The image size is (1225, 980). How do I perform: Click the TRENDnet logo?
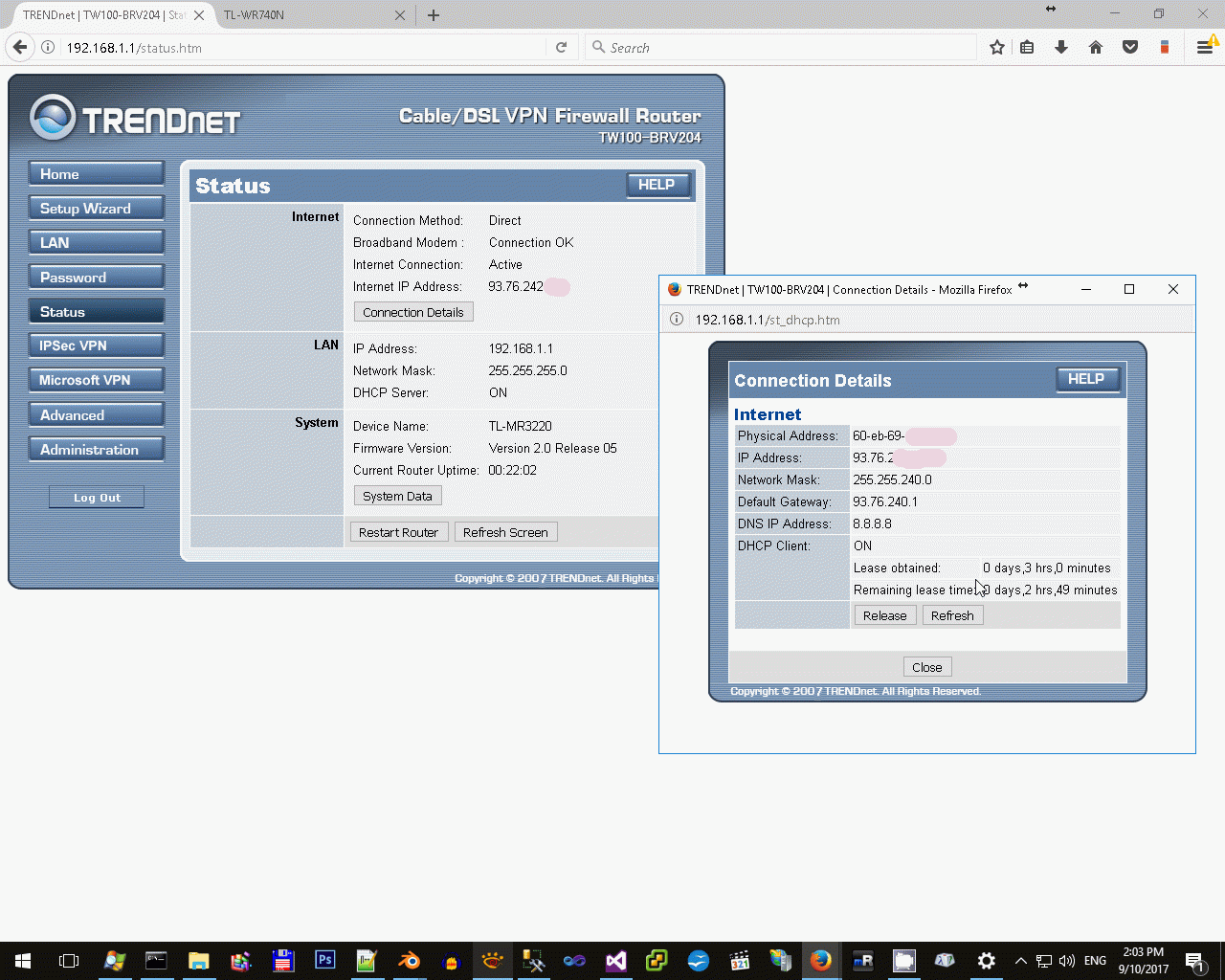135,119
